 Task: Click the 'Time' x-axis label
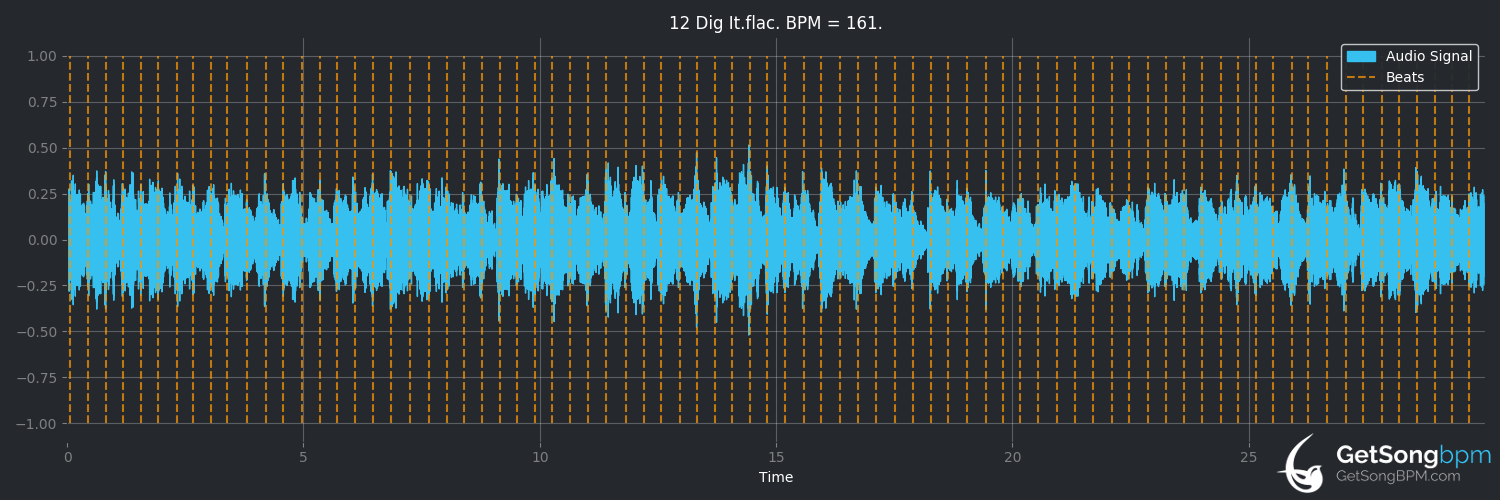coord(776,477)
